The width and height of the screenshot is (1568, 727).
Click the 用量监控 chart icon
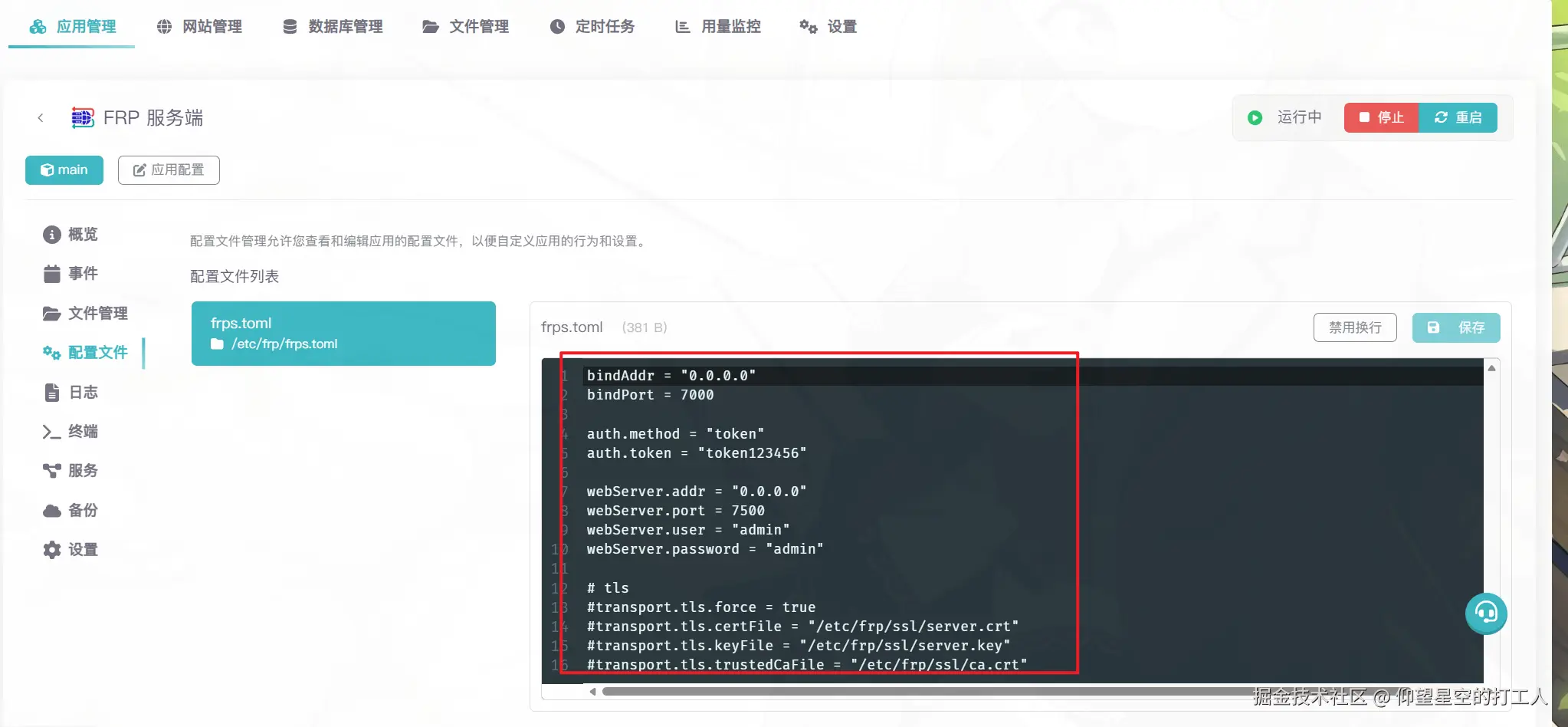click(682, 27)
